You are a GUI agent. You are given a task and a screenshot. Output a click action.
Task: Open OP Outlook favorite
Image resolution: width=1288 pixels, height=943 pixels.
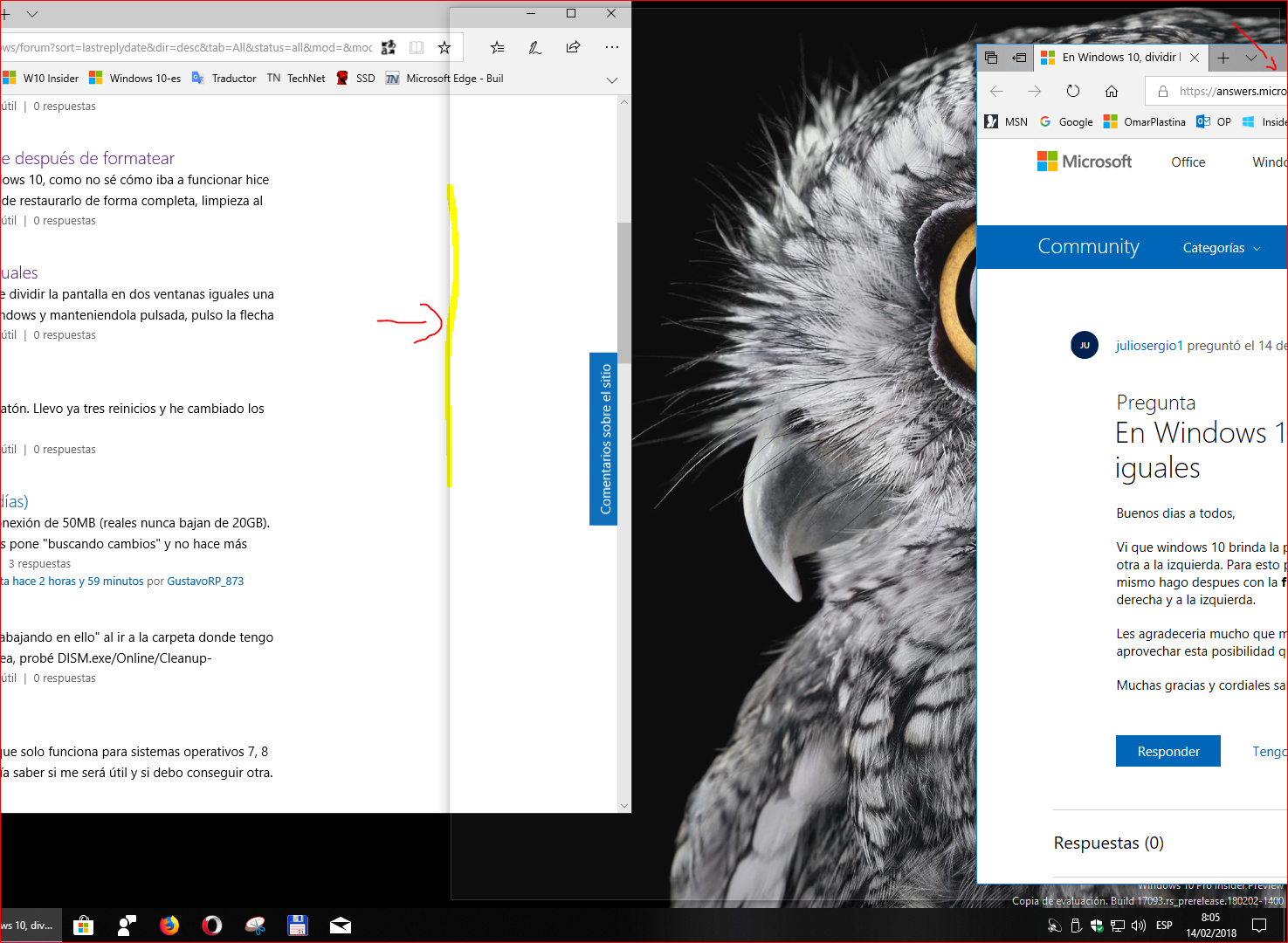point(1214,121)
